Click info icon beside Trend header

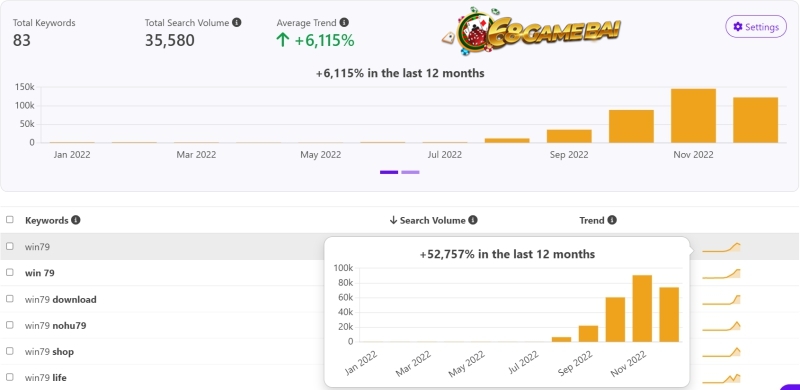pyautogui.click(x=612, y=220)
